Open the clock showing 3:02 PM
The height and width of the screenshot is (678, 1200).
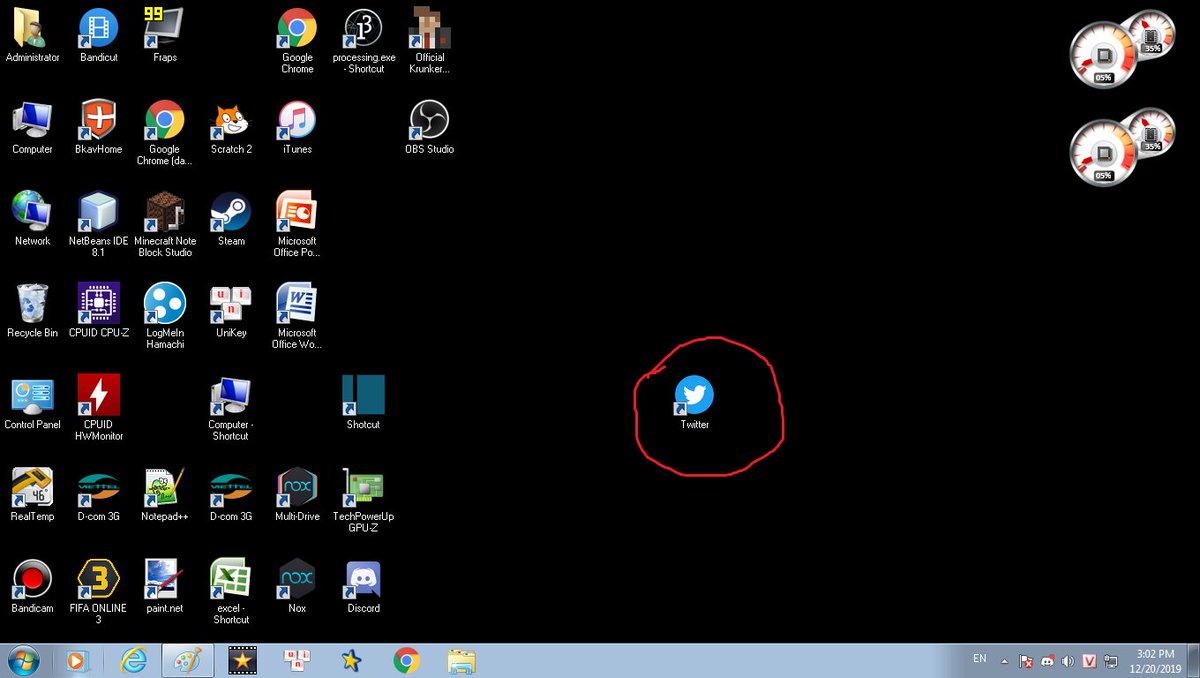pyautogui.click(x=1156, y=660)
